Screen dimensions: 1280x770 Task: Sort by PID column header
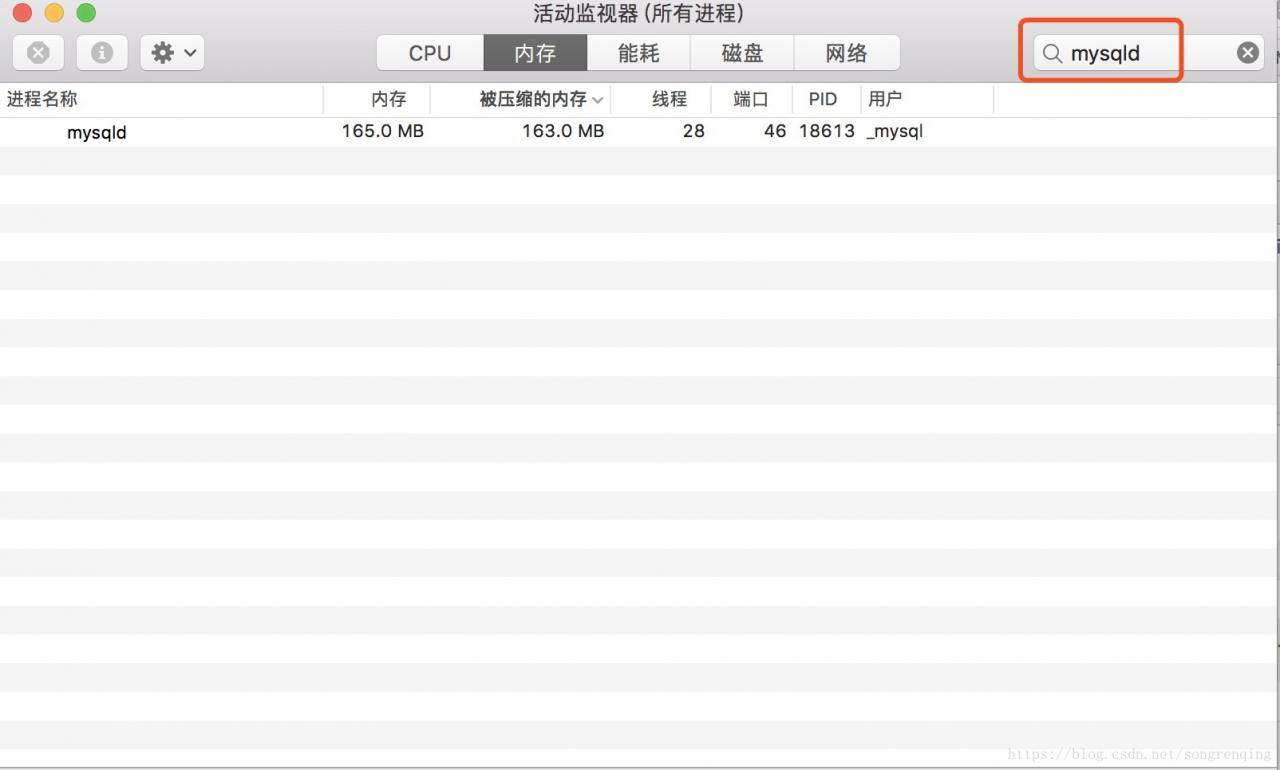822,99
